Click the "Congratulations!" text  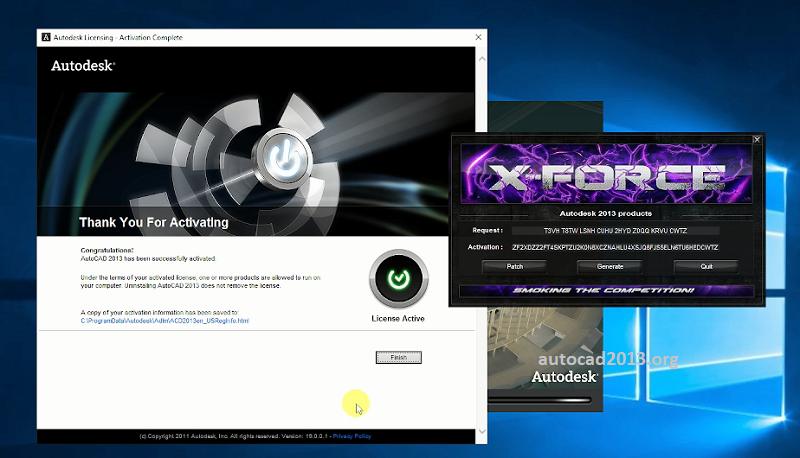pyautogui.click(x=107, y=250)
